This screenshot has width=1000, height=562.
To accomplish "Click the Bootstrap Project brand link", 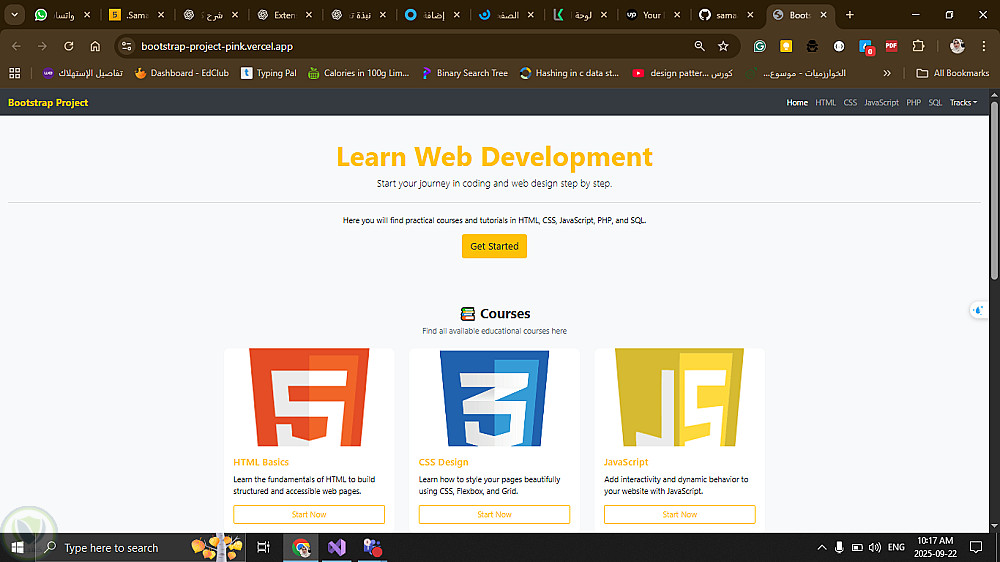I will (x=48, y=103).
